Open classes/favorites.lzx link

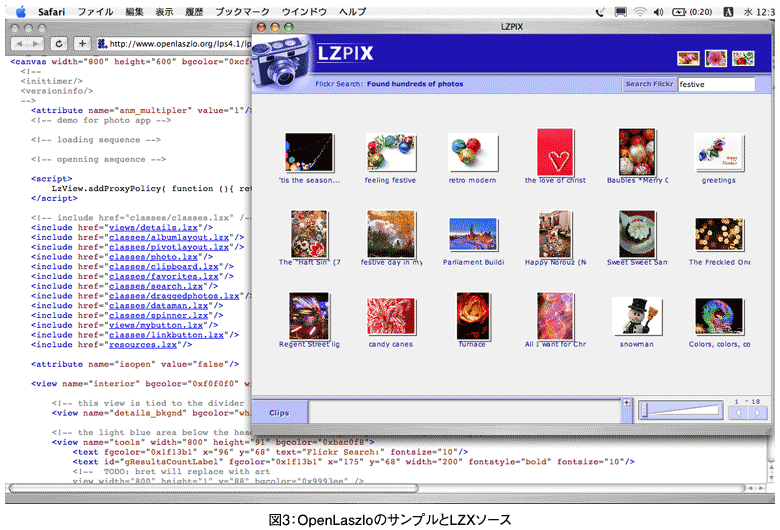coord(164,276)
